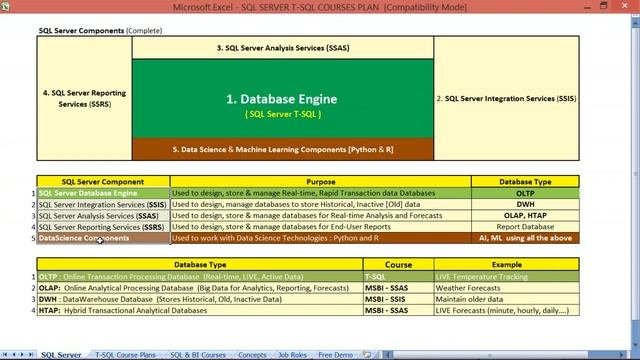Select the cell about Real-time Analysis and Forecasts

tap(321, 216)
